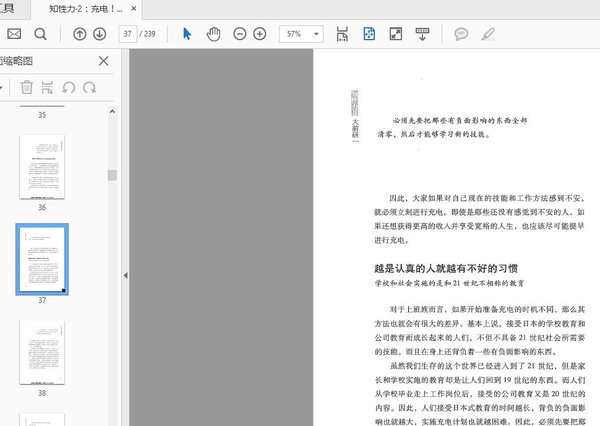This screenshot has width=600, height=426.
Task: Close the page thumbnails panel
Action: point(103,61)
